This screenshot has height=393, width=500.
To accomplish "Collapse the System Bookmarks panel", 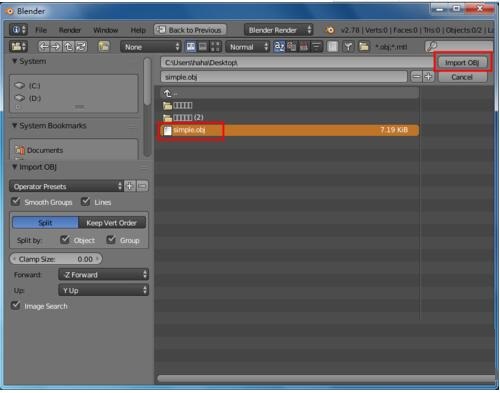I will tap(15, 125).
